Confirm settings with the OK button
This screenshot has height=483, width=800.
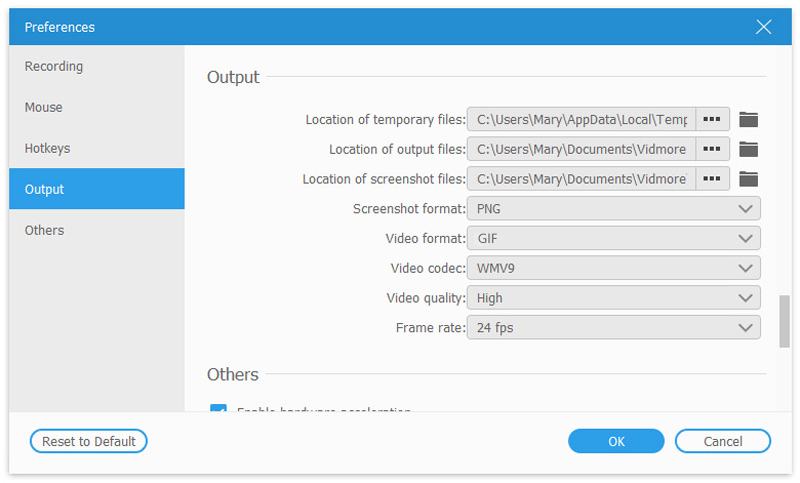pos(616,441)
